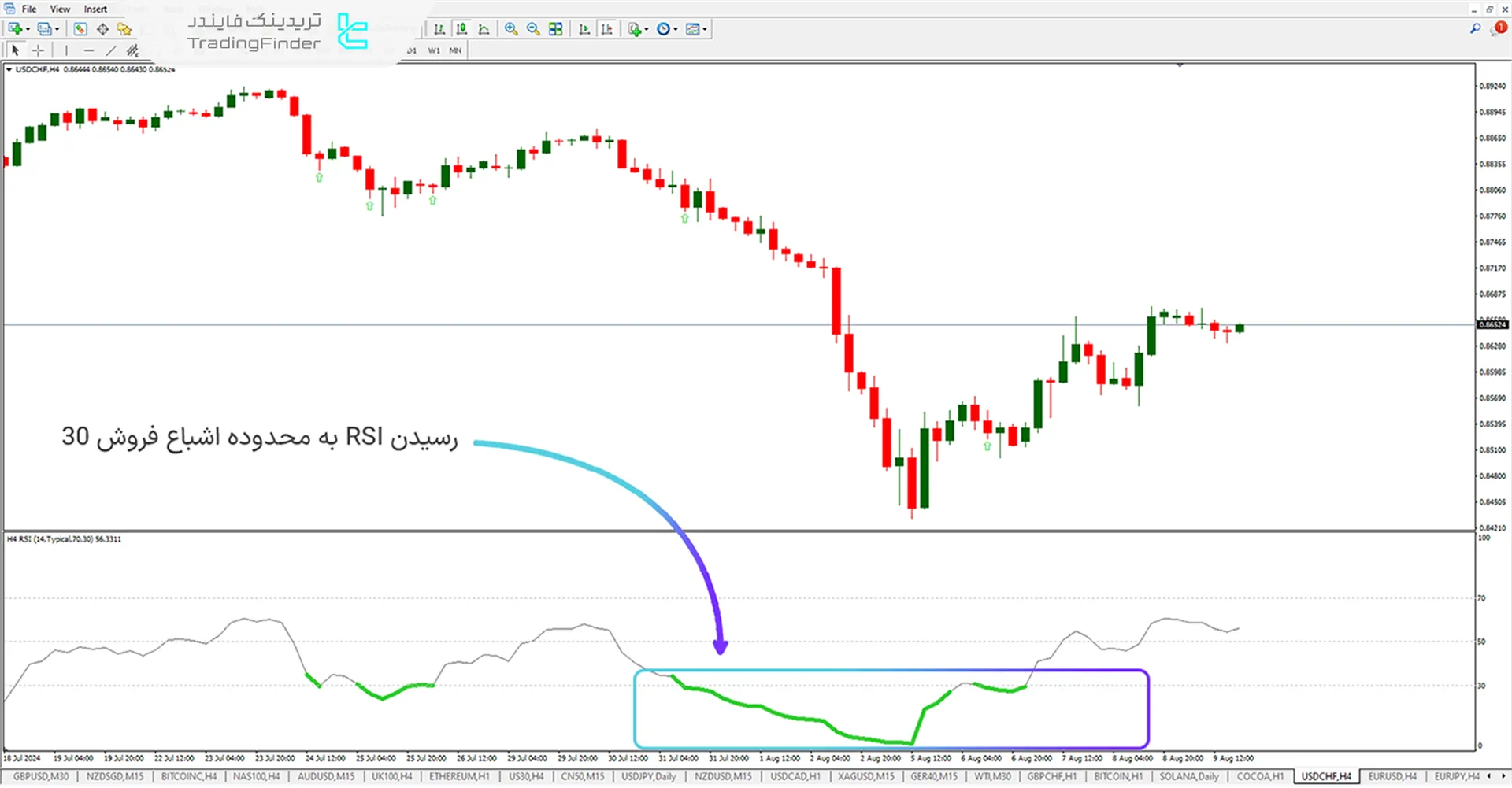Expand the new chart dropdown arrow

tap(28, 30)
